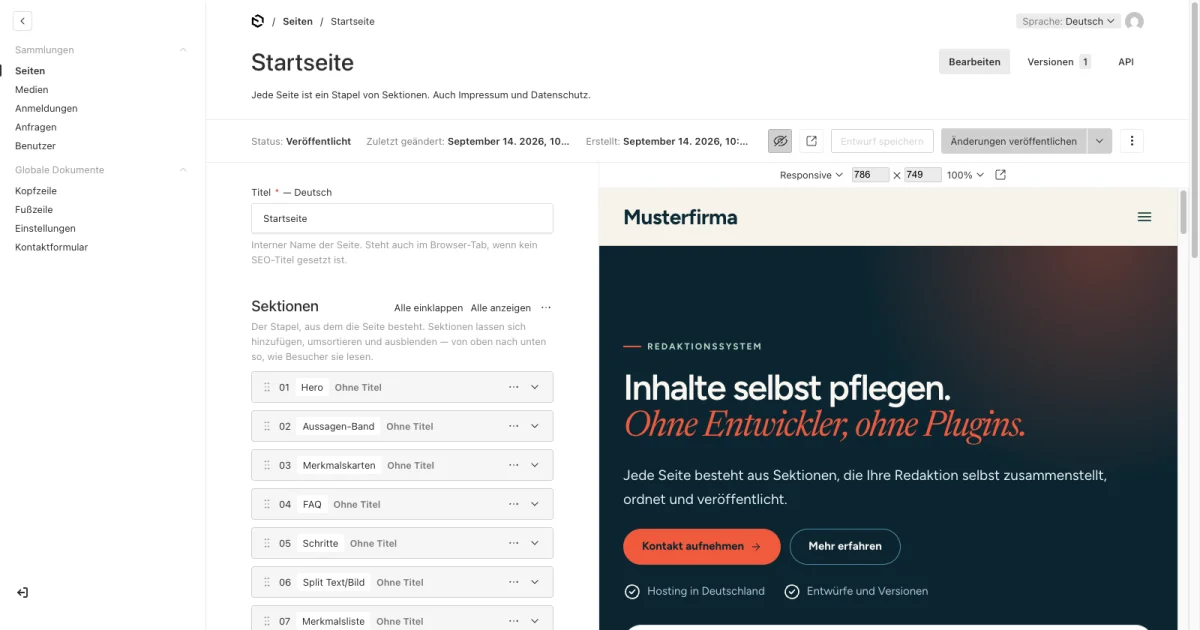
Task: Open Medien in the sidebar
Action: coord(31,90)
